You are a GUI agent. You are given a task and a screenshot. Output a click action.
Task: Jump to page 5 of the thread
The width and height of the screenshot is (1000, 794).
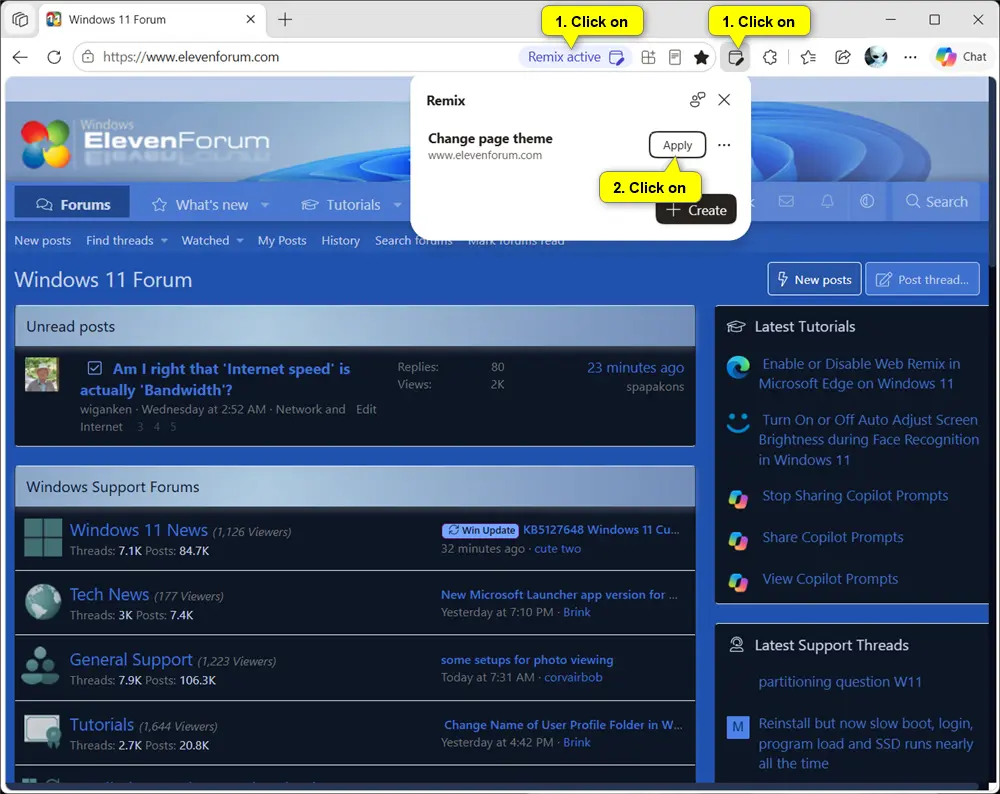[x=173, y=427]
